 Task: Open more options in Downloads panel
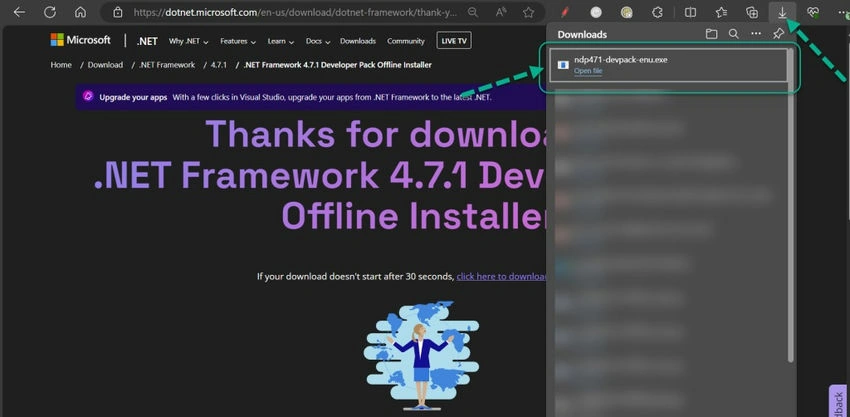coord(756,34)
